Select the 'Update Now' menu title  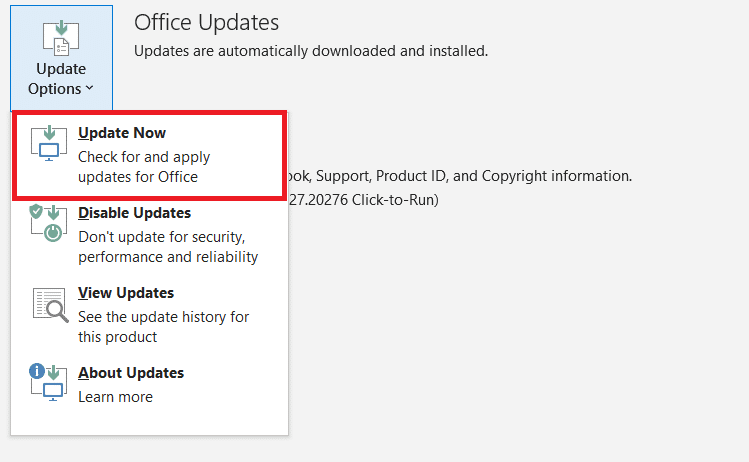tap(122, 133)
